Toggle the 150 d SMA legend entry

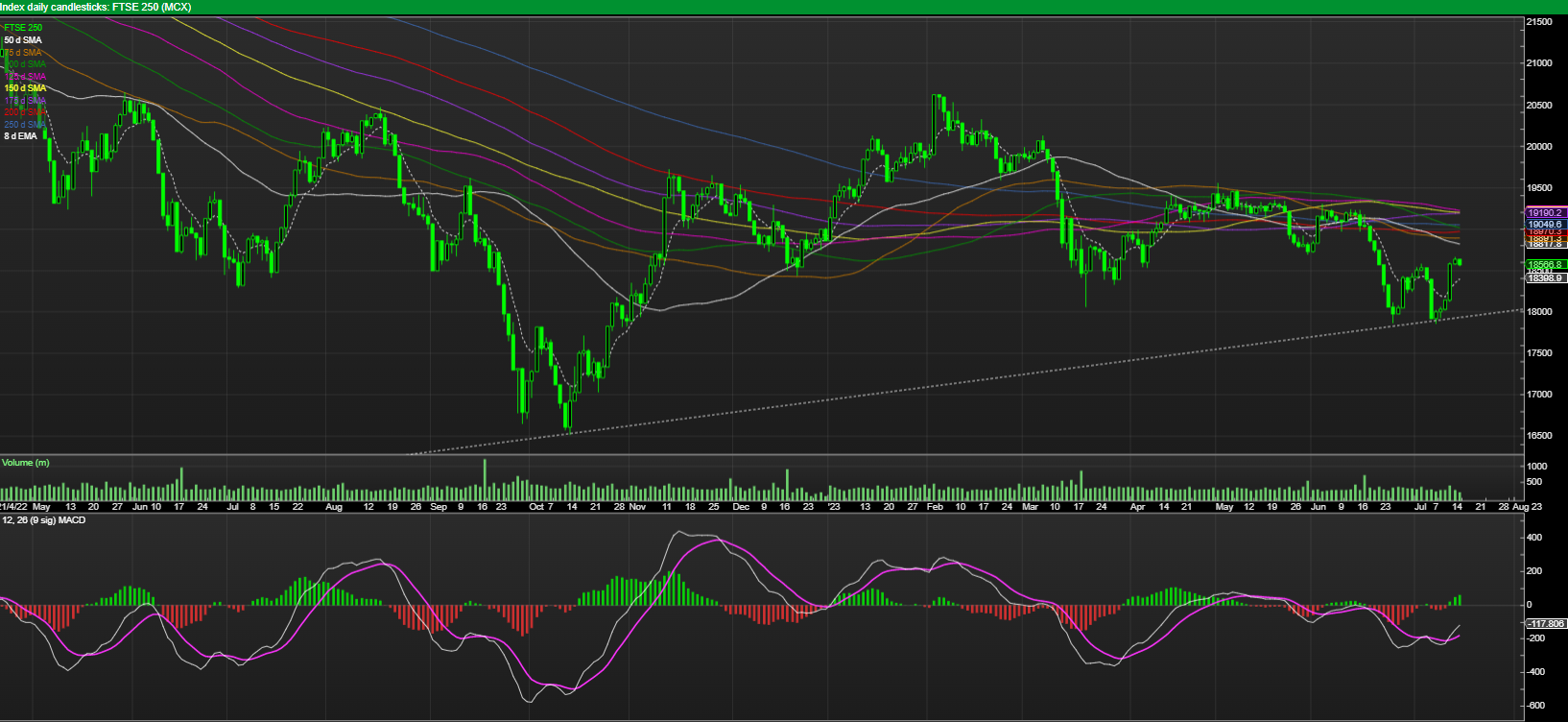click(25, 88)
